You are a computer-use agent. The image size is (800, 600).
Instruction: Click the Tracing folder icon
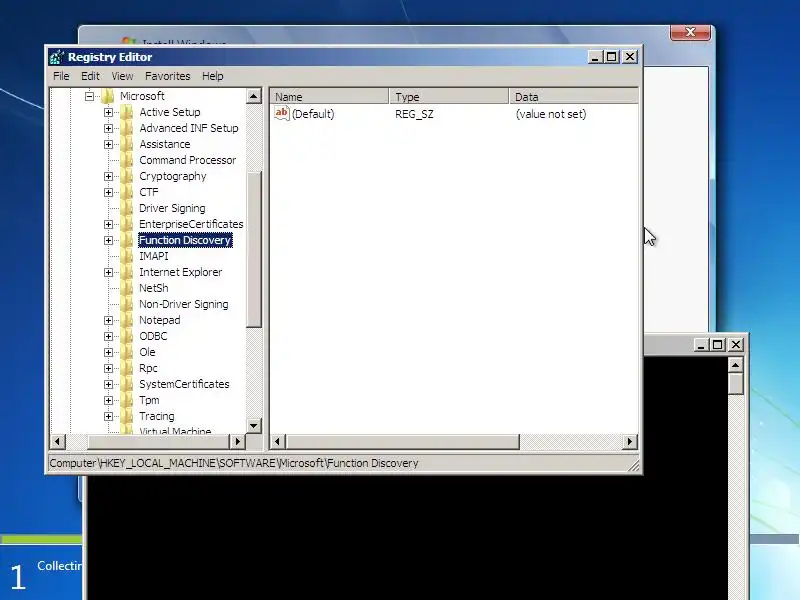pos(127,416)
